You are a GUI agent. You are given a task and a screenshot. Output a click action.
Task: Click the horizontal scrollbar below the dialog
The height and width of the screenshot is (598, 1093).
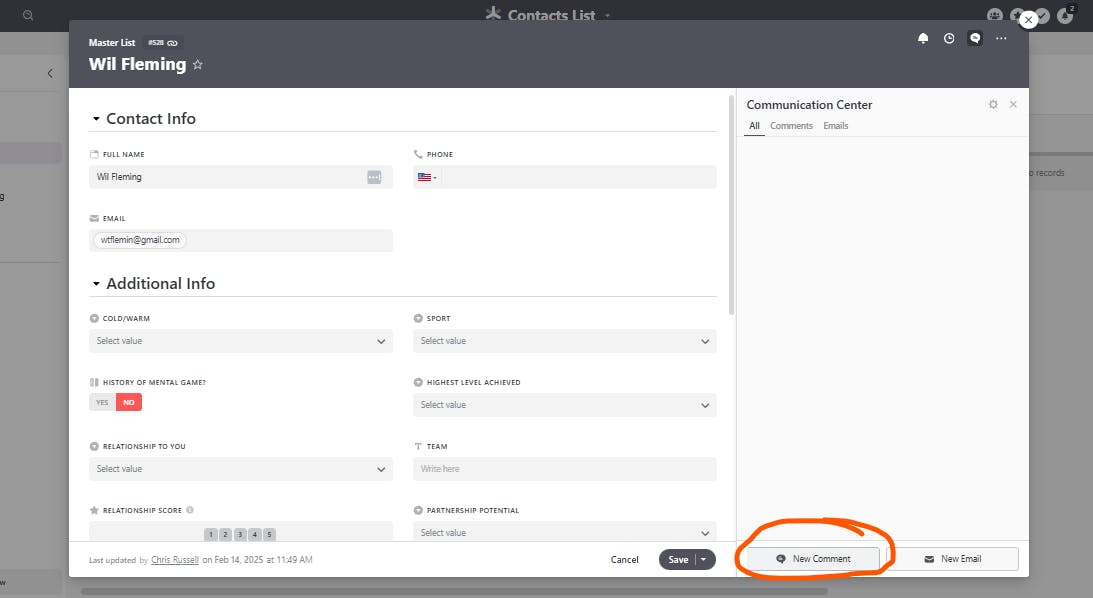click(x=454, y=592)
